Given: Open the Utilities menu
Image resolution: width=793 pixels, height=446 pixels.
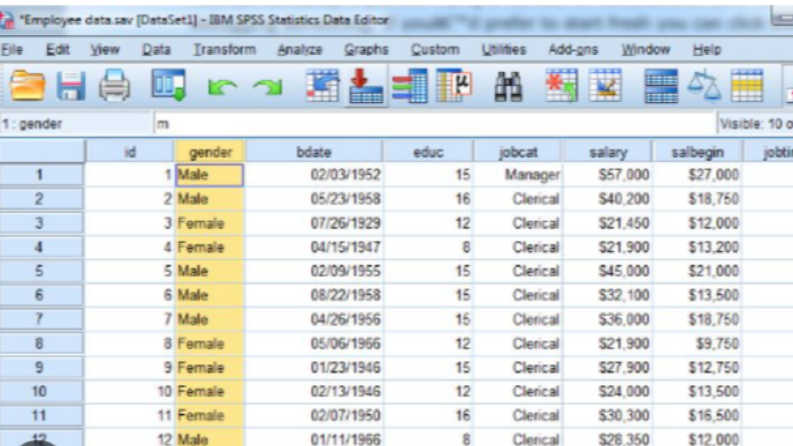Looking at the screenshot, I should point(504,50).
